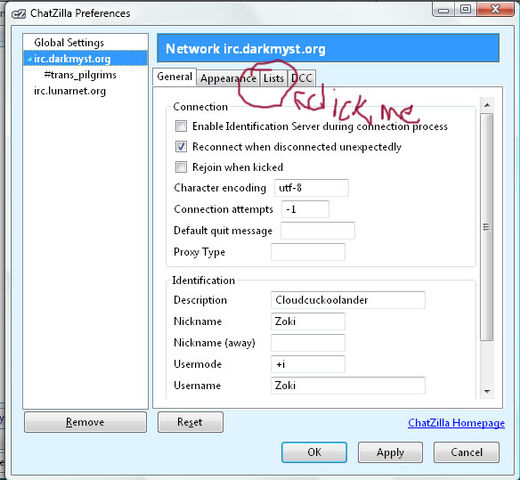
Task: Confirm with the OK button
Action: point(314,452)
